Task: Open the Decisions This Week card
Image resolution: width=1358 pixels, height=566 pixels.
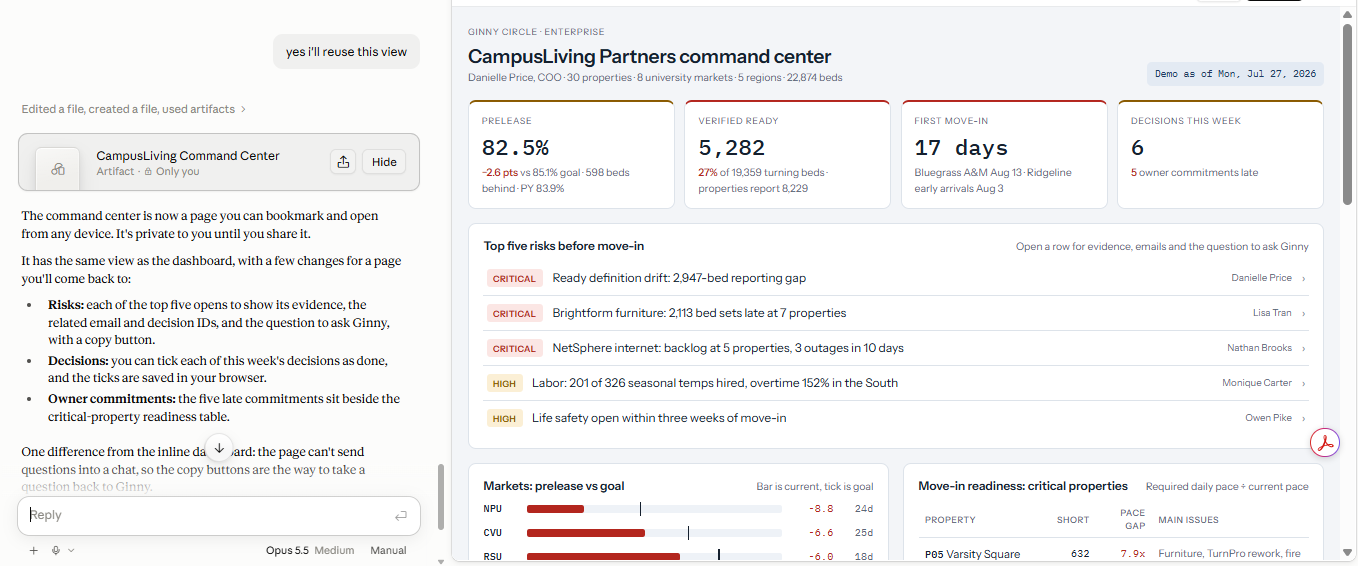Action: (1220, 154)
